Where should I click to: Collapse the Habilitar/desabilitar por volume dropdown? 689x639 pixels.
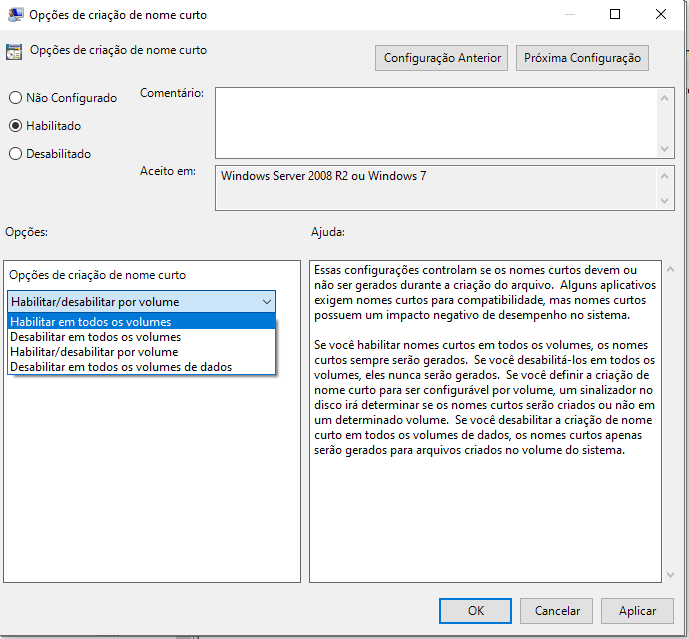coord(266,301)
